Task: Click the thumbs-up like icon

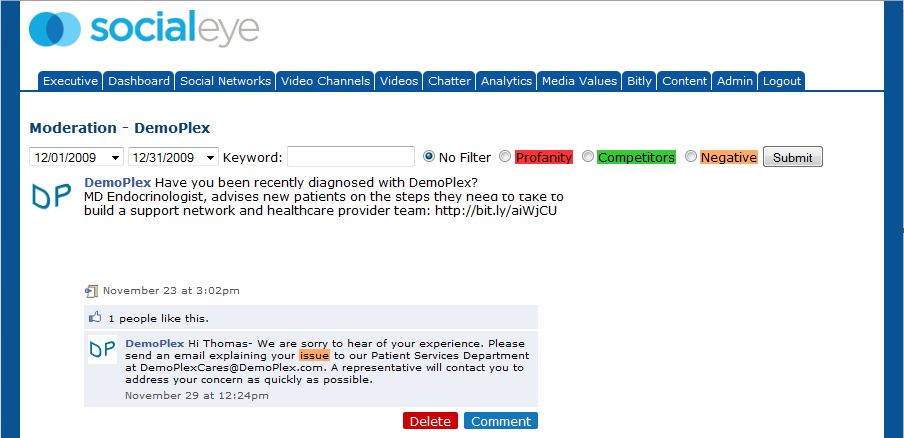Action: [95, 317]
